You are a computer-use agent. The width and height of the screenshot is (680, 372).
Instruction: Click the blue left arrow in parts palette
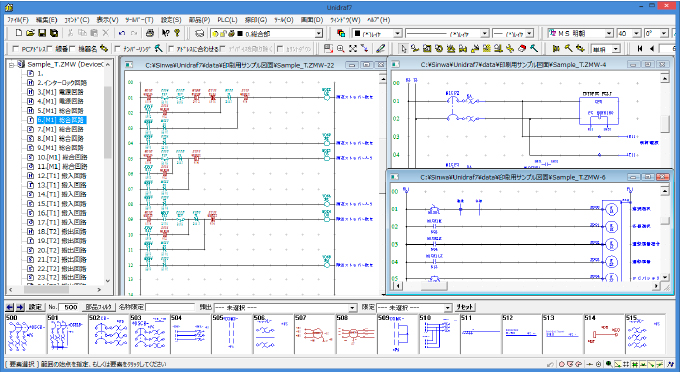(x=10, y=307)
